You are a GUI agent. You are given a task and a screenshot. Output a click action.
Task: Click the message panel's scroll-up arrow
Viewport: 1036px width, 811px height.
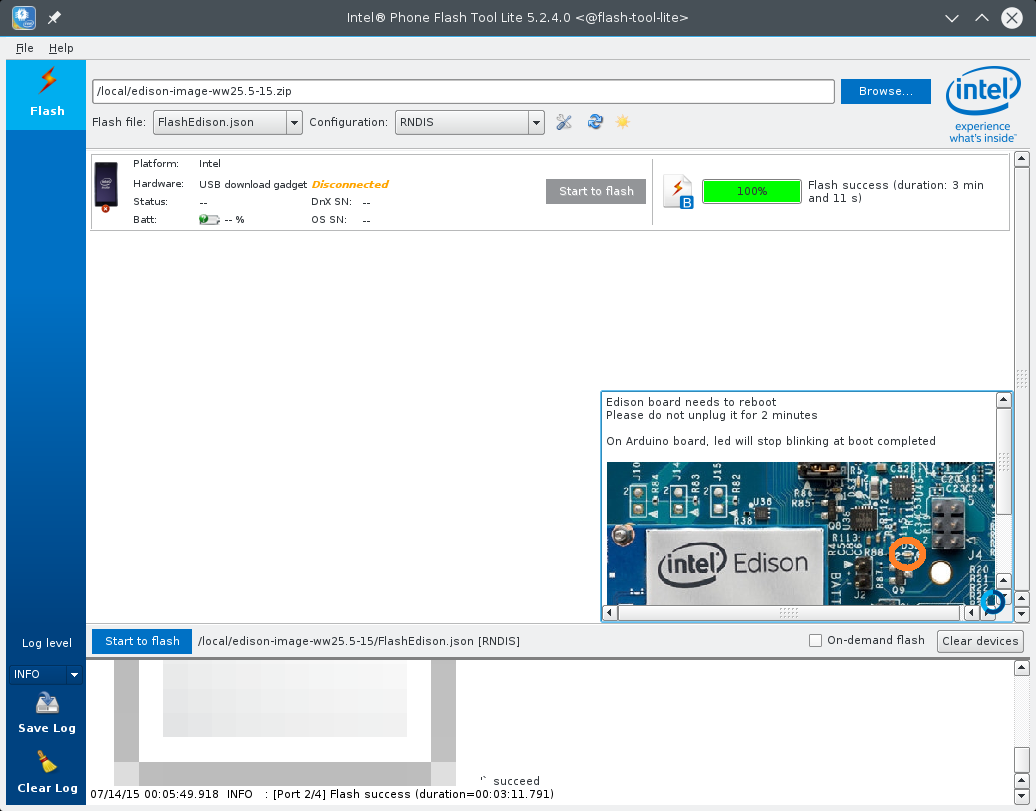point(1004,399)
